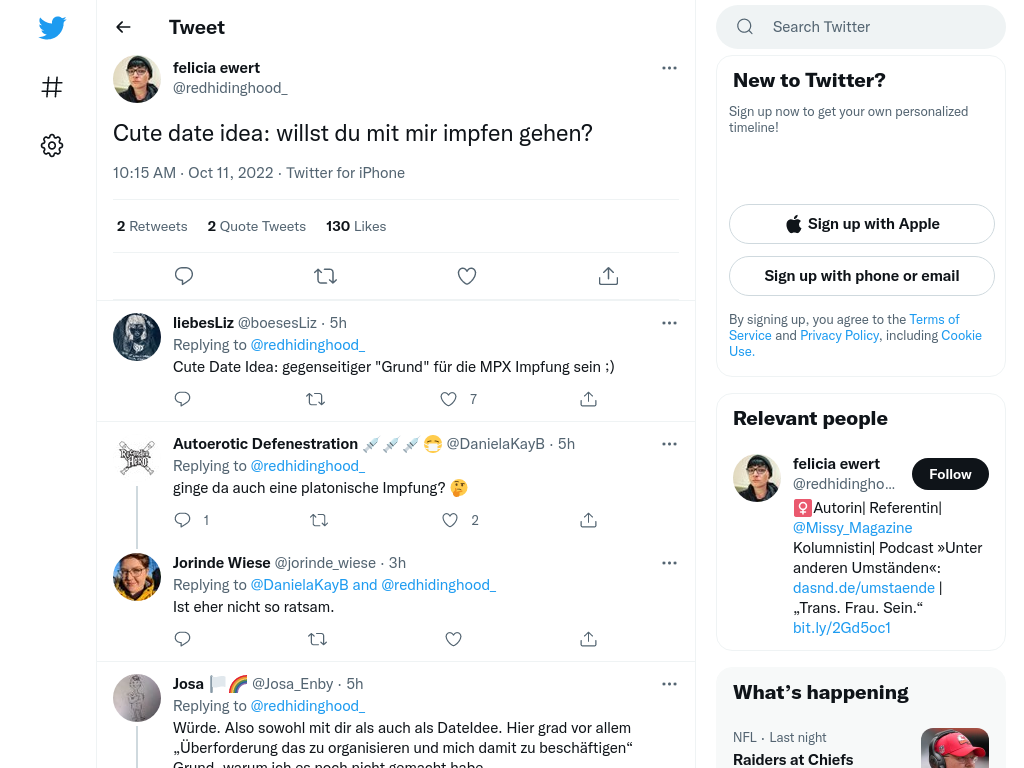Open more options on the main tweet
Viewport: 1024px width, 768px height.
669,68
